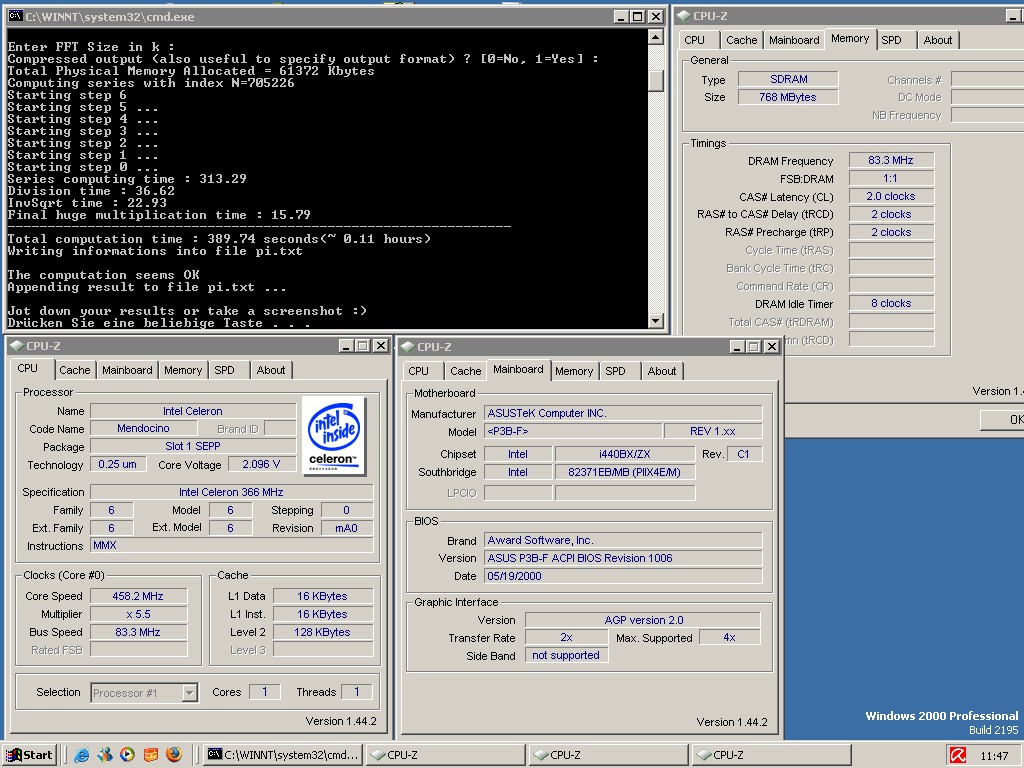Click CAS# Latency value '2.0 clocks'
The height and width of the screenshot is (768, 1024).
click(x=891, y=196)
